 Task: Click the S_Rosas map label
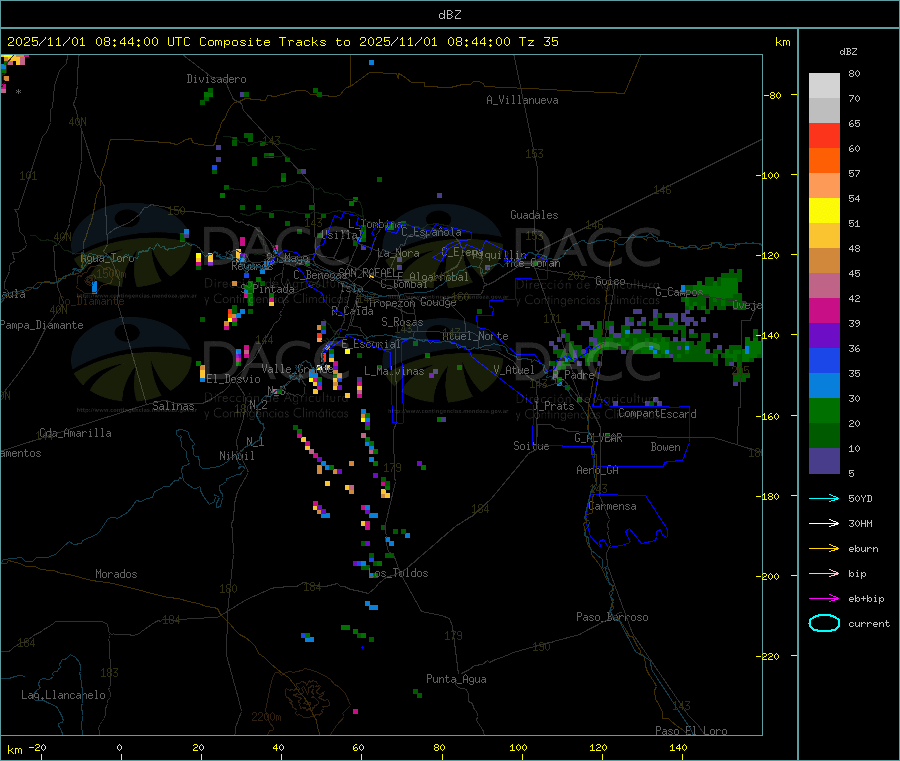pos(402,322)
